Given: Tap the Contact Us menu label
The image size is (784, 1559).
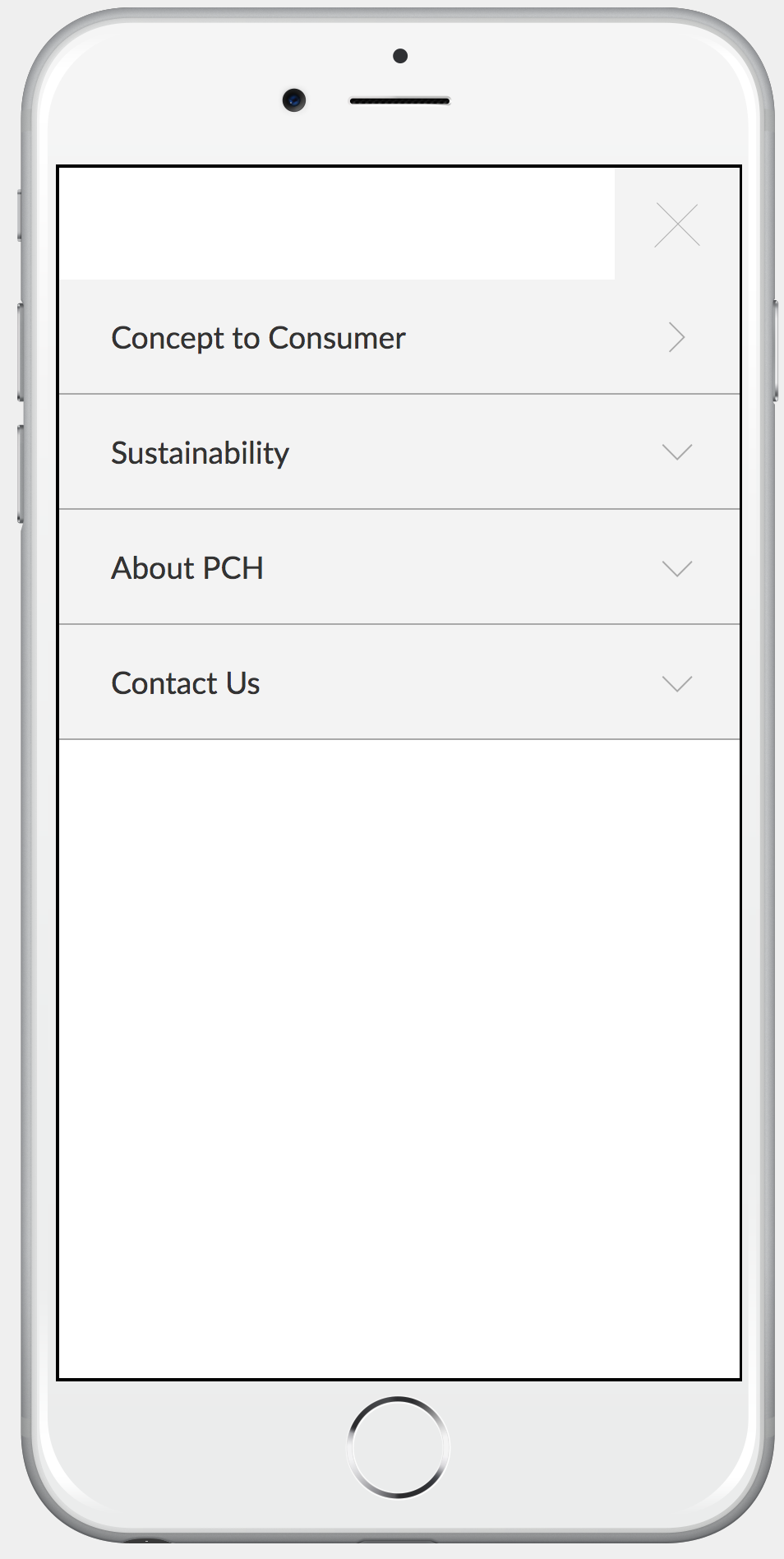Looking at the screenshot, I should click(186, 683).
